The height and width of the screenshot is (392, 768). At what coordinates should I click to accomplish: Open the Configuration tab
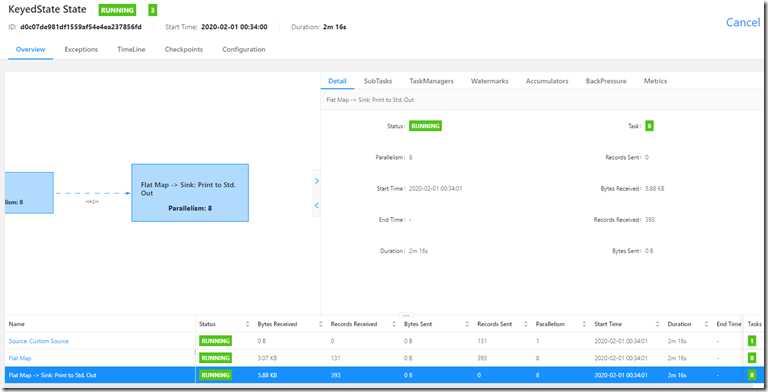(x=244, y=49)
